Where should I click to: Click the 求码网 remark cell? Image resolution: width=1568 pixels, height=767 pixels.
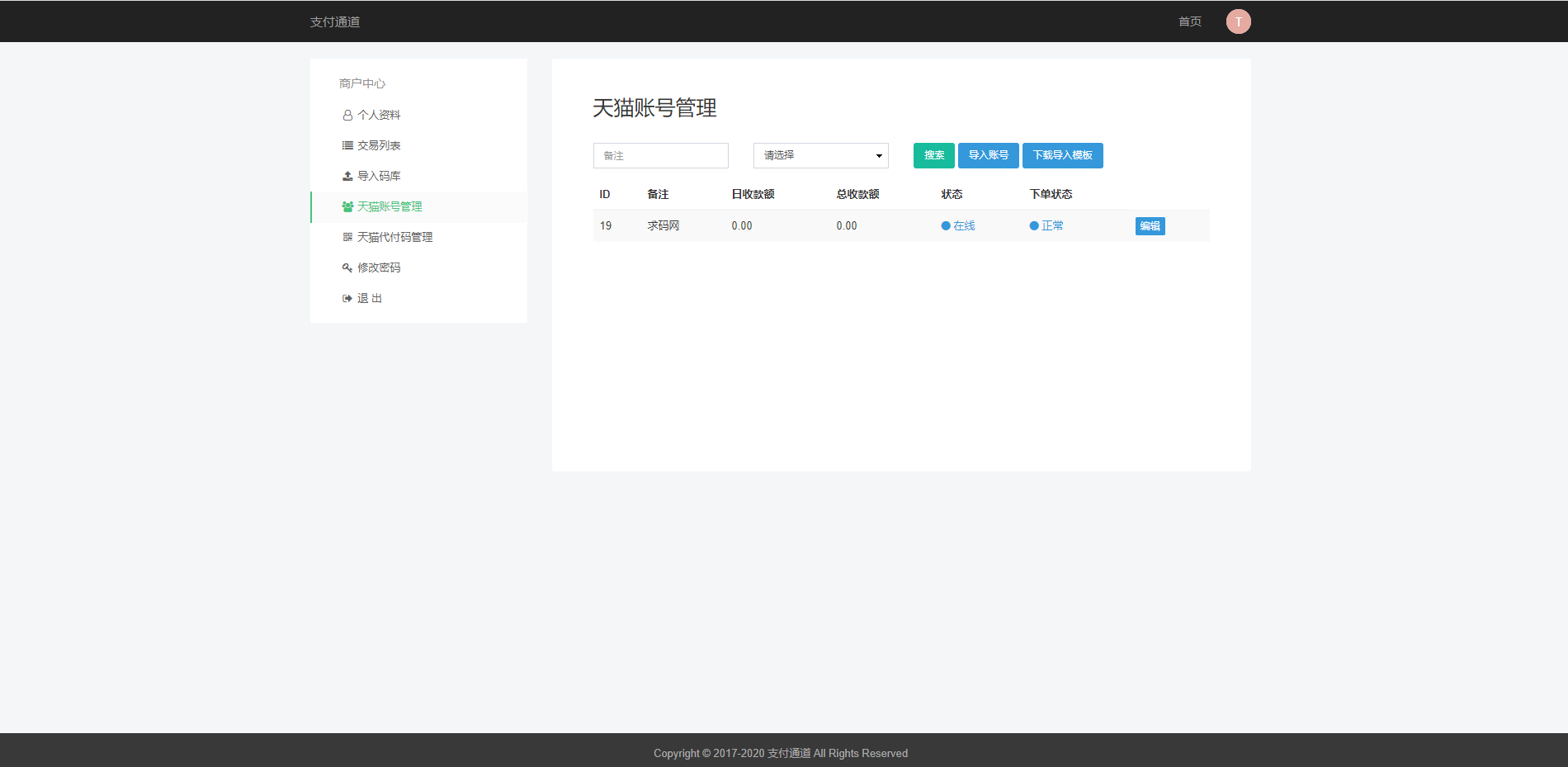664,226
